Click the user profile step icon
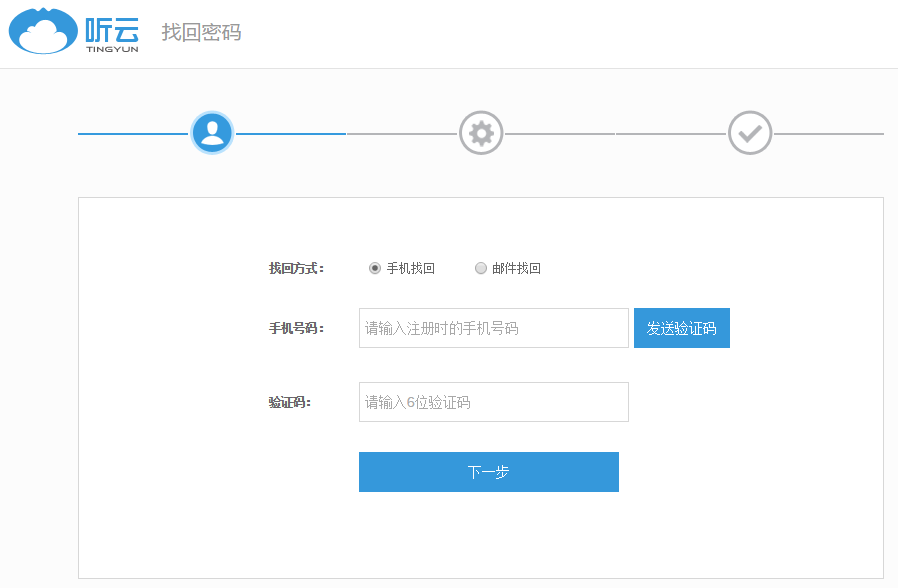 pyautogui.click(x=212, y=133)
